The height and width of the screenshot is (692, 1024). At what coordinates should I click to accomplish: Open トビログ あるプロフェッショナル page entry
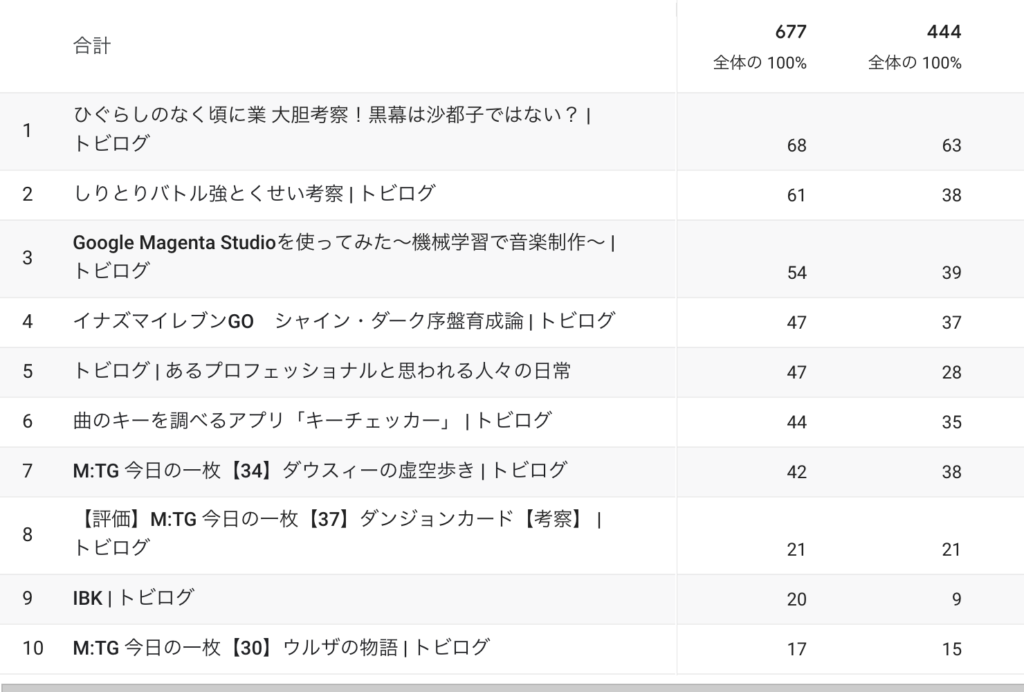pyautogui.click(x=322, y=371)
